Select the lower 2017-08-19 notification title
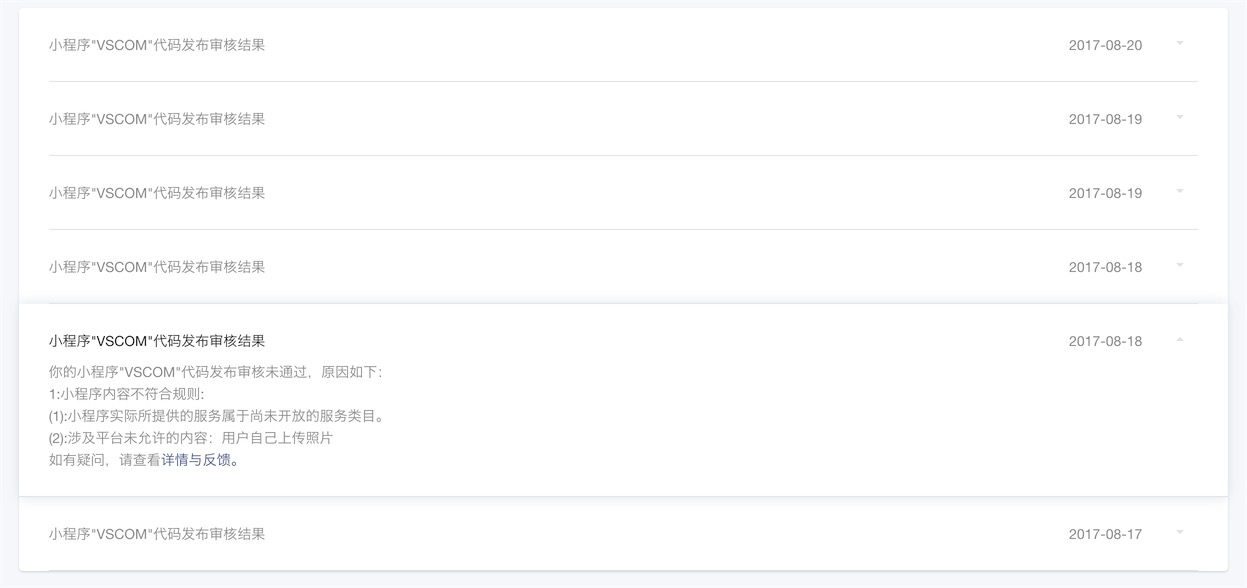 point(157,193)
